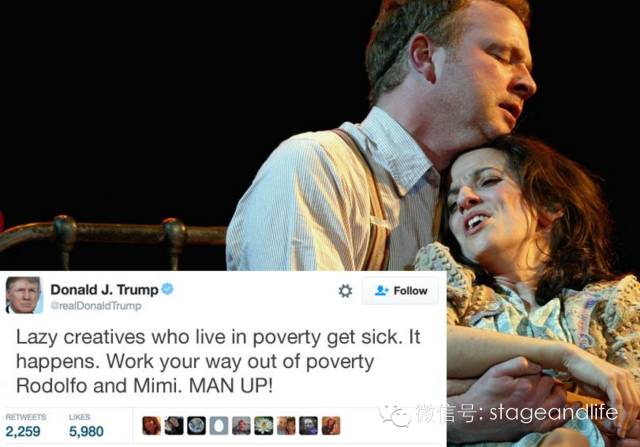Open the last liker avatar on right
Viewport: 640px width, 447px height.
(x=331, y=425)
